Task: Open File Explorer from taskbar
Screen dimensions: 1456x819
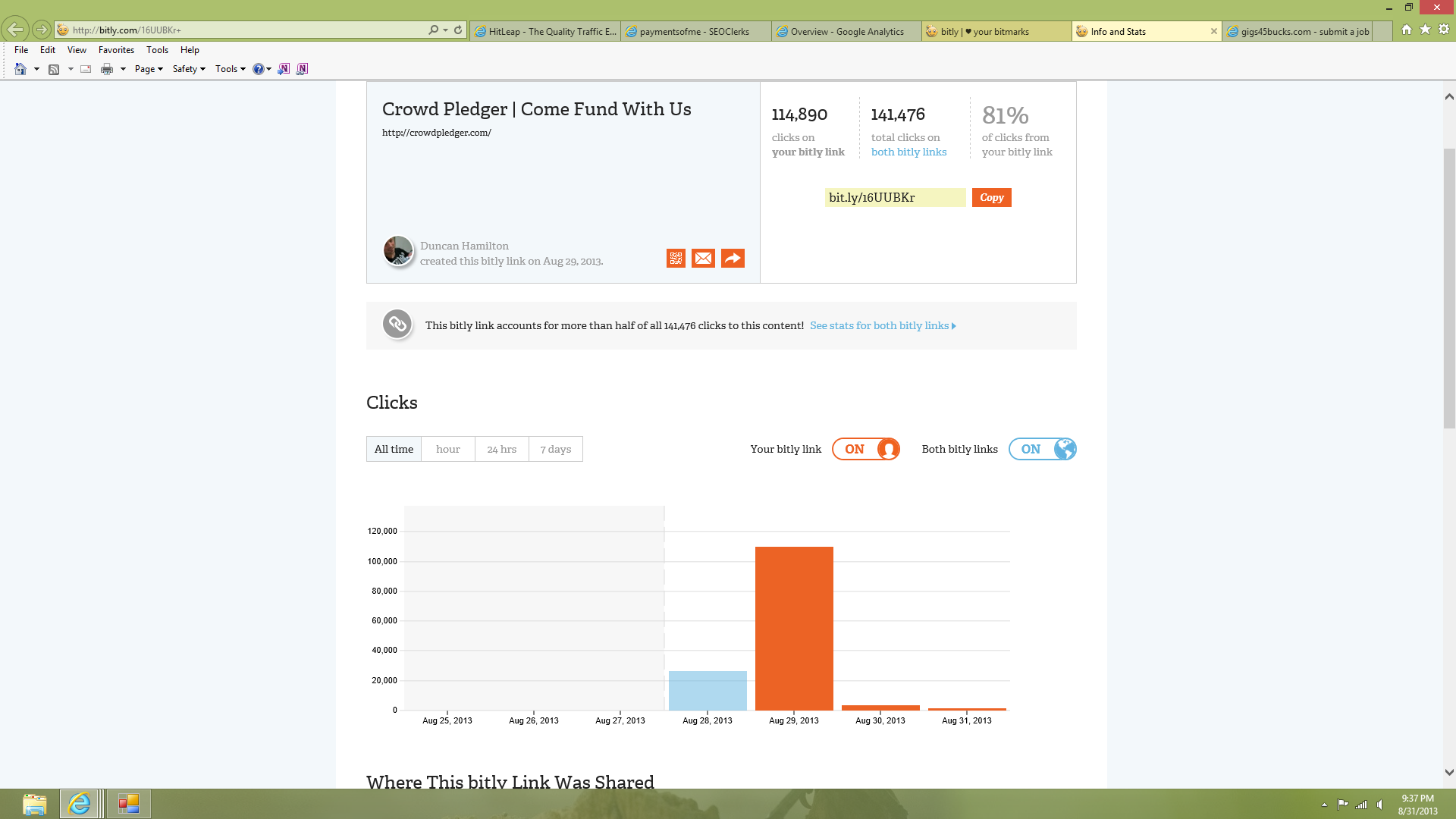Action: coord(34,804)
